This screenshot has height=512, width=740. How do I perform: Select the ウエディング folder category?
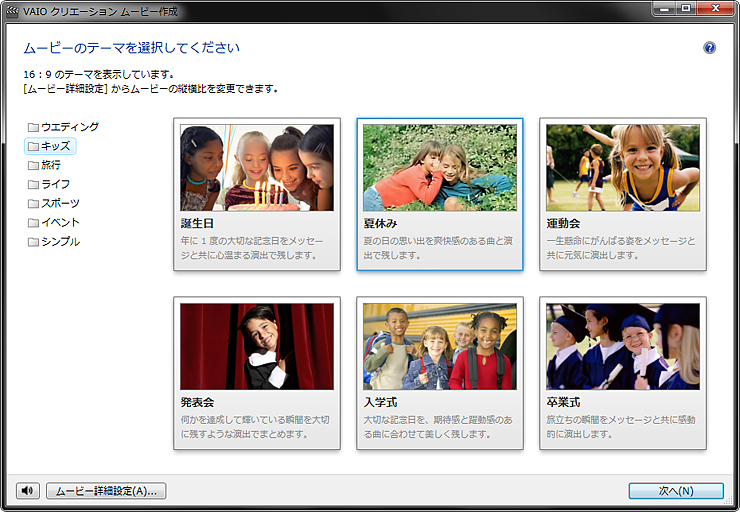tap(69, 127)
